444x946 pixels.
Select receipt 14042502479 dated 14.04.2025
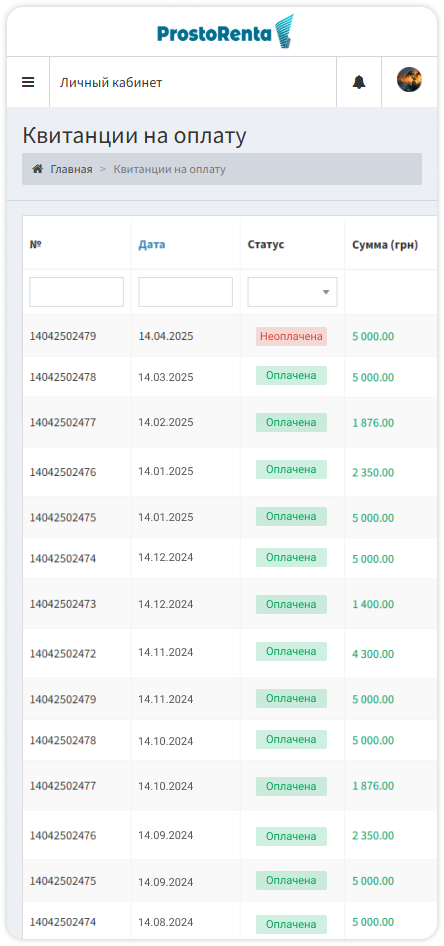pyautogui.click(x=63, y=336)
